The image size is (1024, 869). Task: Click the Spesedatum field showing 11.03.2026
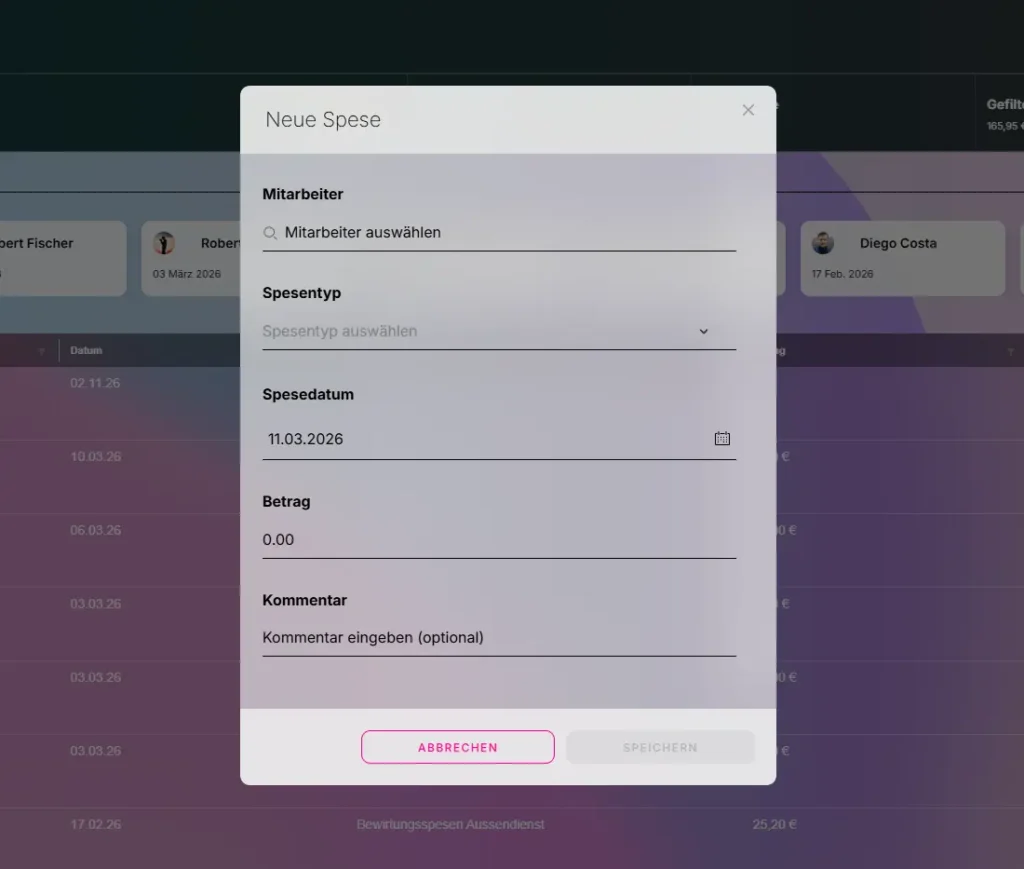(x=480, y=438)
